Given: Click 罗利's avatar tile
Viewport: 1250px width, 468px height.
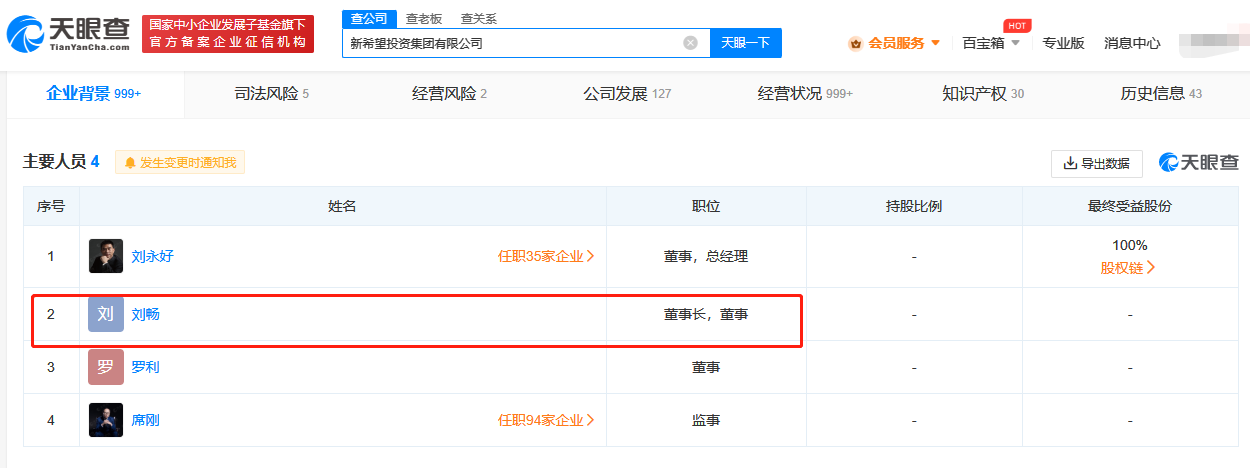Looking at the screenshot, I should pos(106,367).
